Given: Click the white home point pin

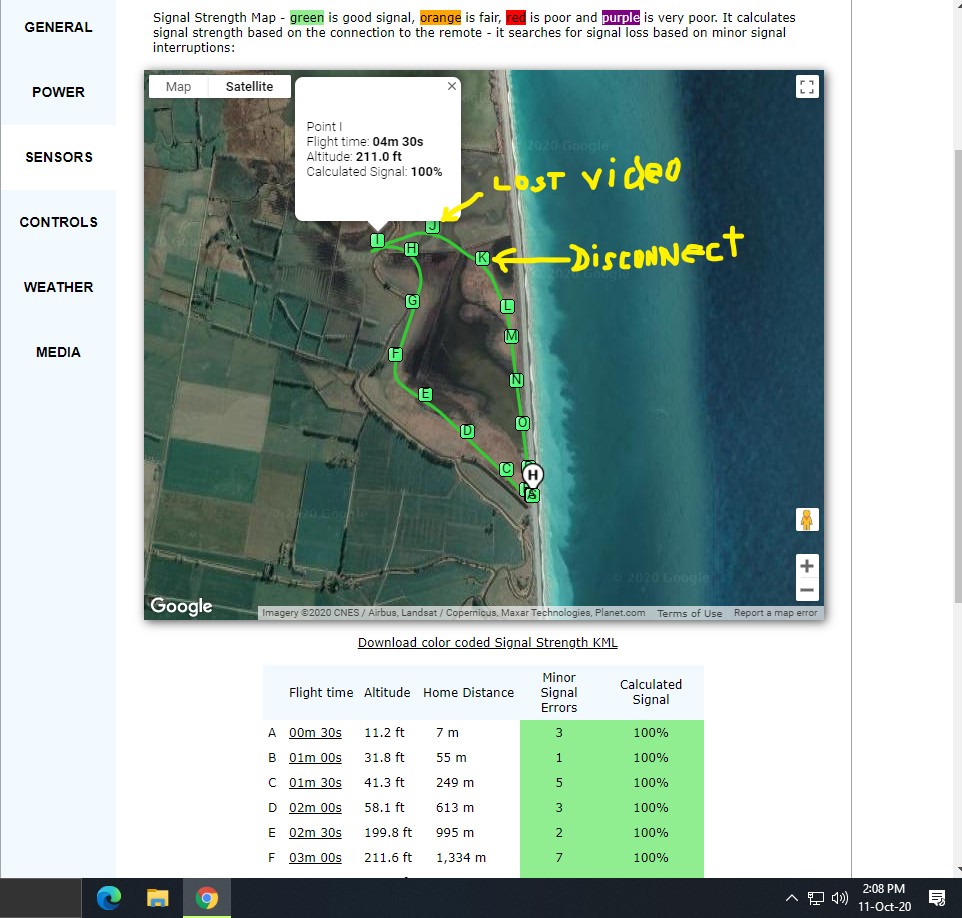Looking at the screenshot, I should coord(533,476).
